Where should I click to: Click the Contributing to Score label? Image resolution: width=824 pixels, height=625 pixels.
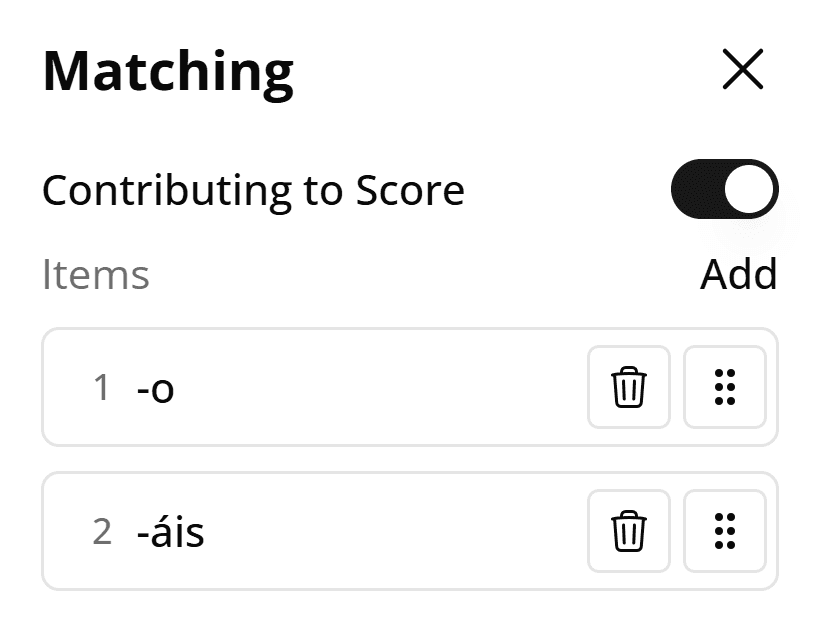coord(253,190)
